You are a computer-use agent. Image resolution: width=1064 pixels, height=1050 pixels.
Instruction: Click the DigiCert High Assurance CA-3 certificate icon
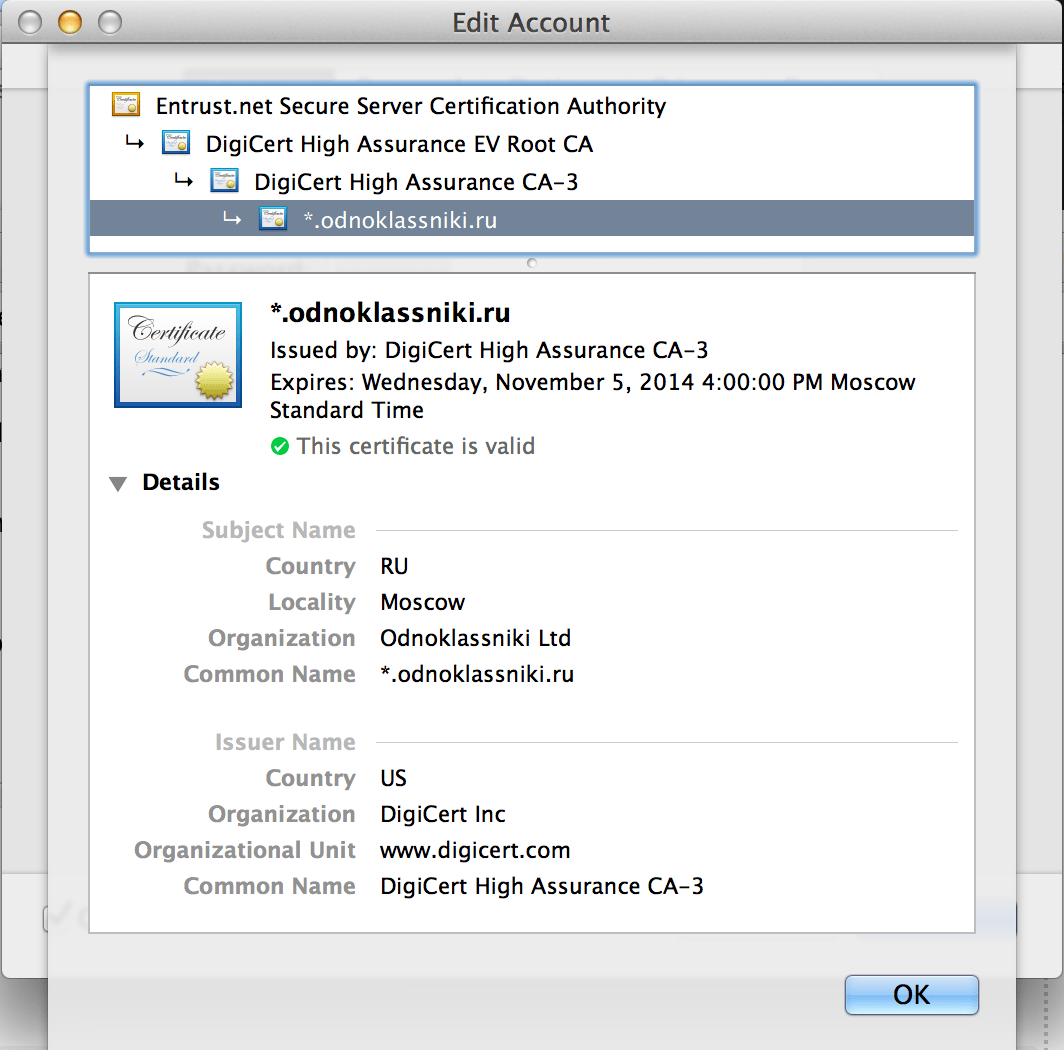pos(224,181)
